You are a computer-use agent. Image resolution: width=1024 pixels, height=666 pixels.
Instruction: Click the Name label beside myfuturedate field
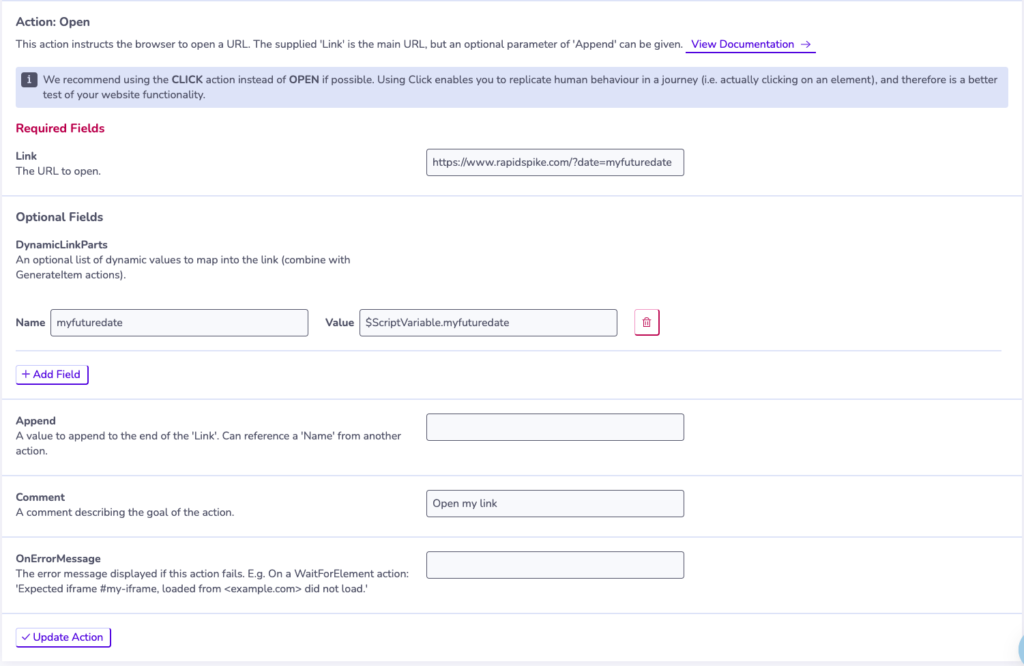pyautogui.click(x=30, y=323)
